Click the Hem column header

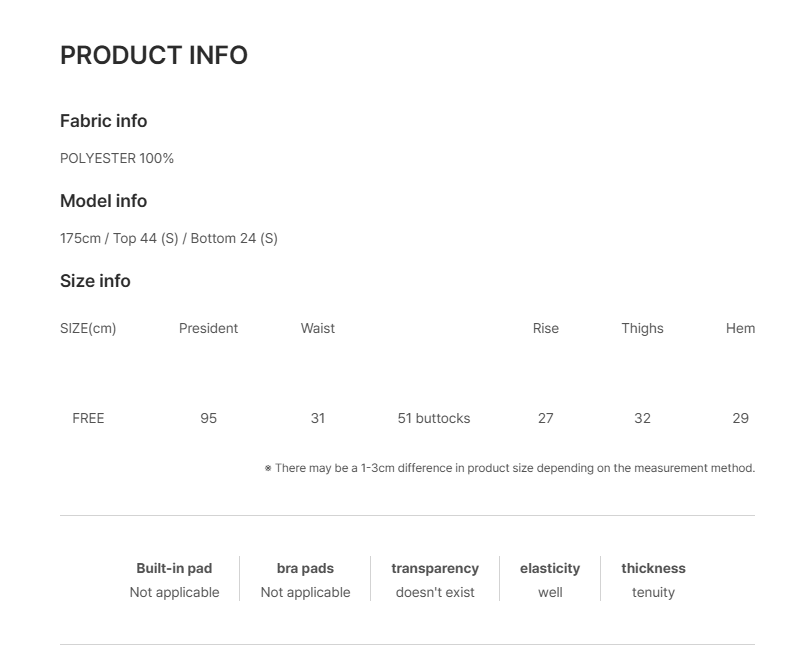tap(740, 328)
